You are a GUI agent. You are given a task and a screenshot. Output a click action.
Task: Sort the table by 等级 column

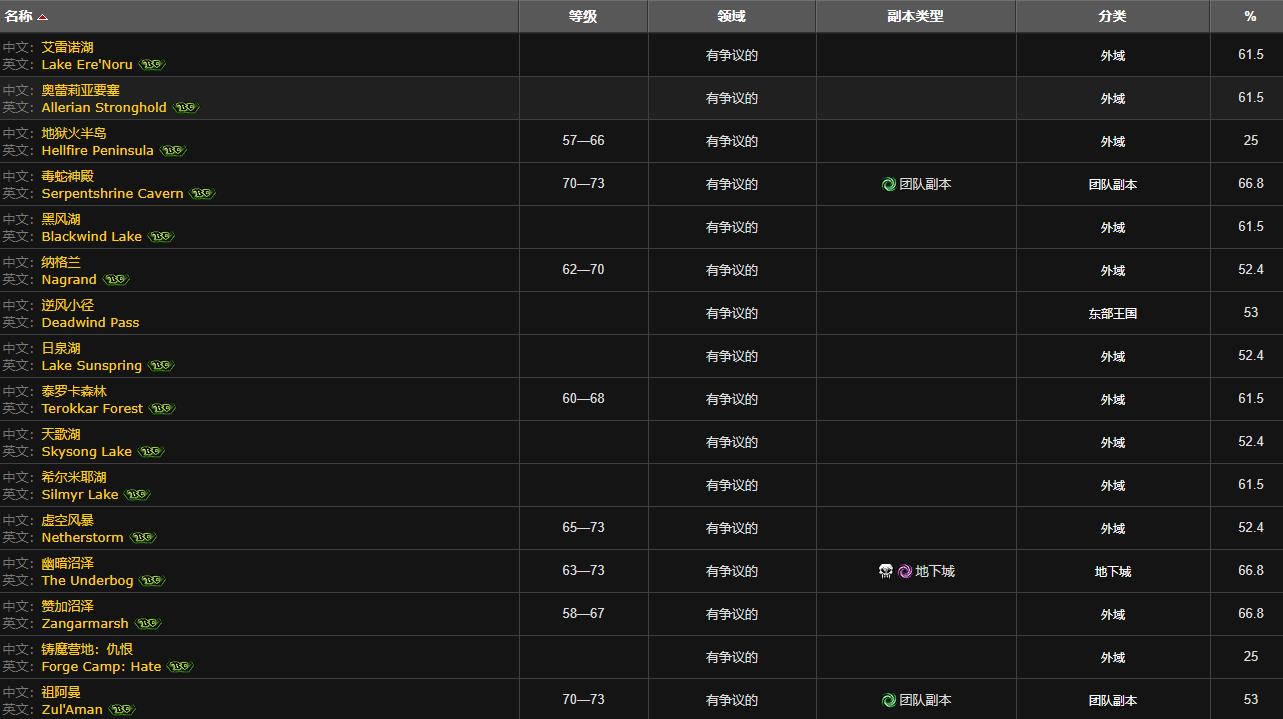tap(583, 17)
